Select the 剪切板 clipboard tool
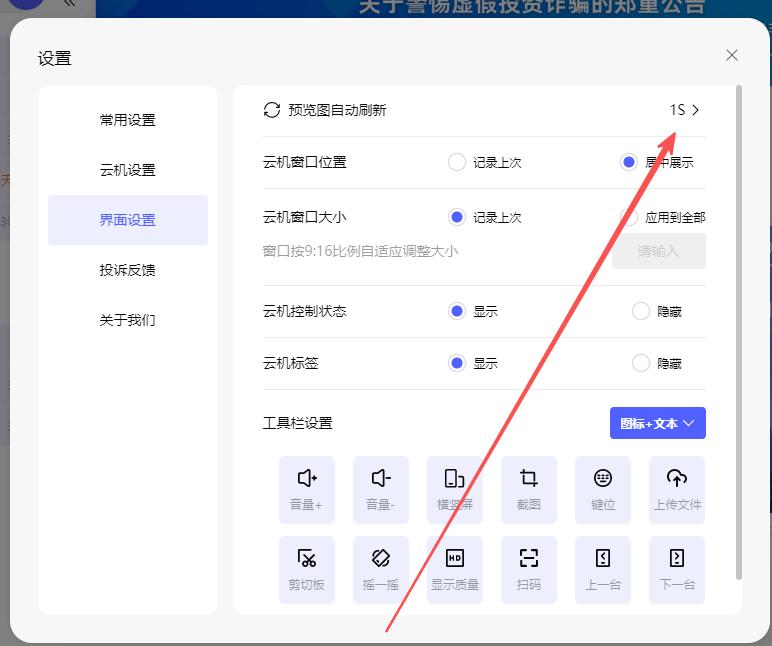This screenshot has height=646, width=772. (x=307, y=570)
